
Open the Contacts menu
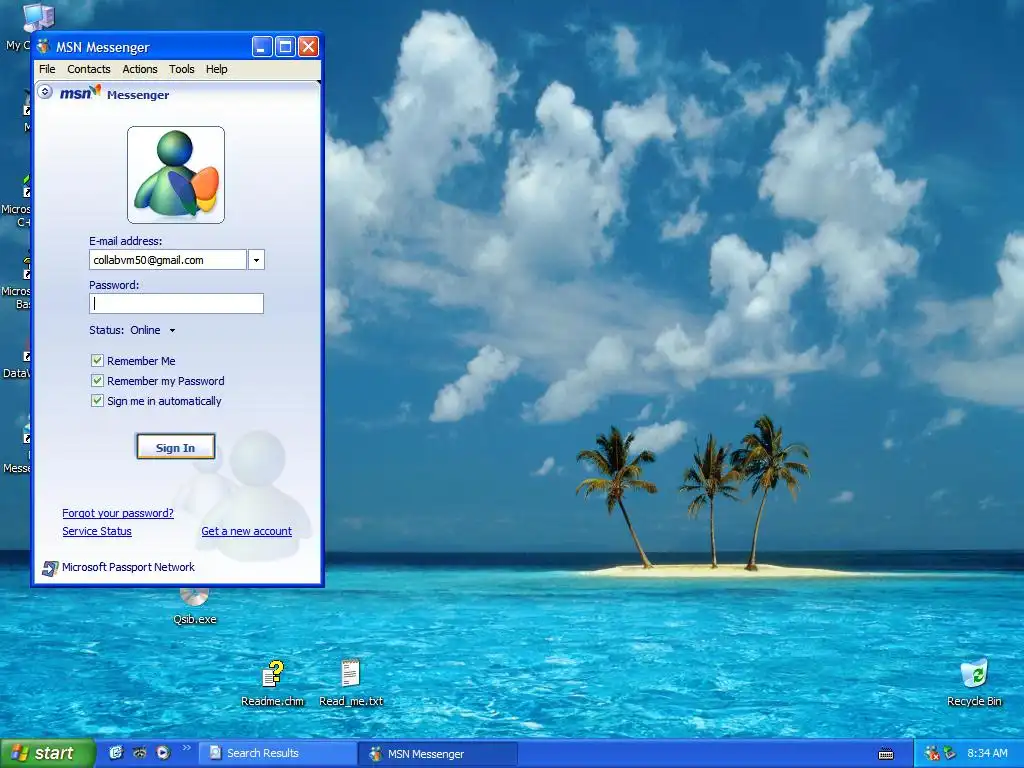(x=89, y=69)
